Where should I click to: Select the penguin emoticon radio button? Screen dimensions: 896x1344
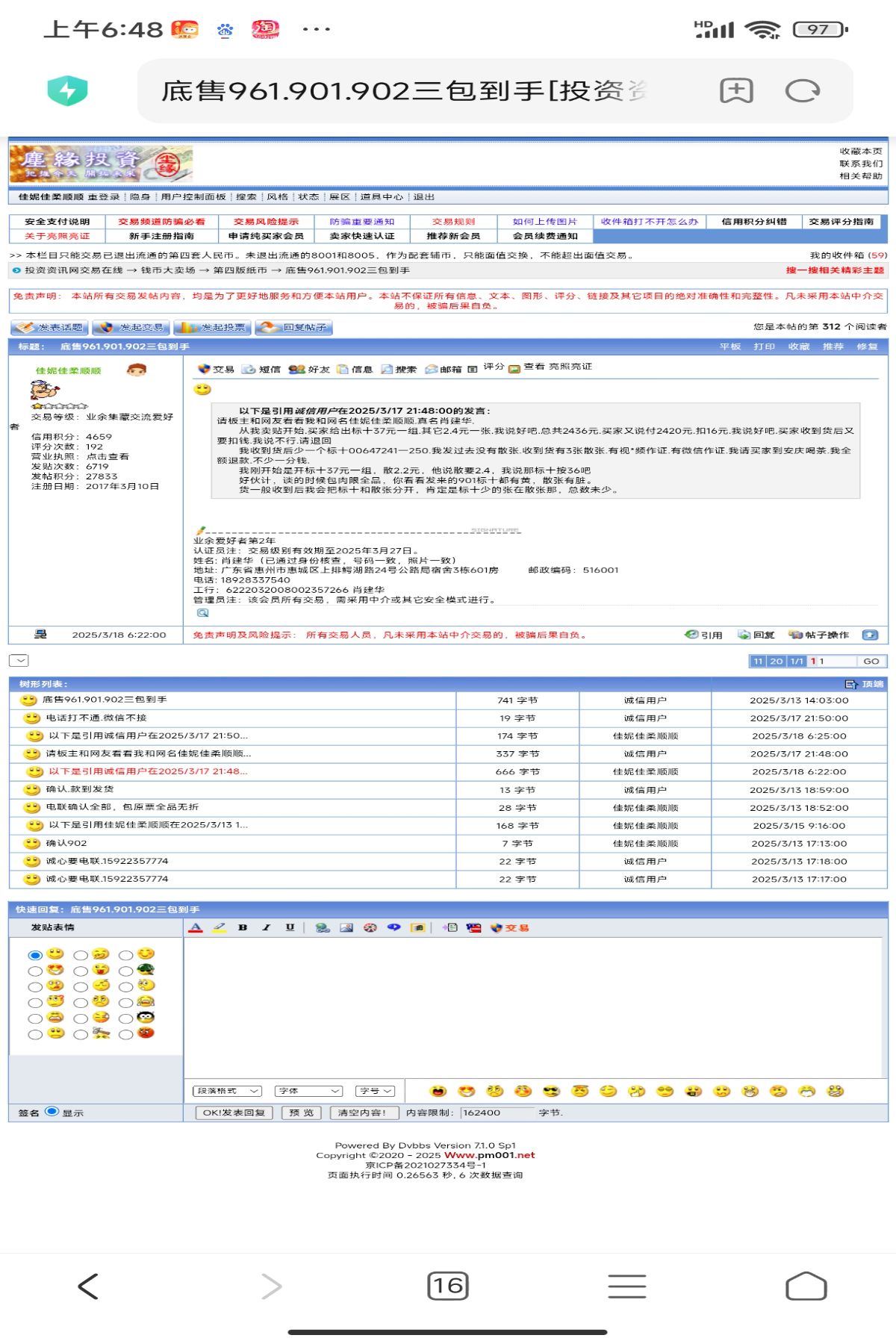126,1018
